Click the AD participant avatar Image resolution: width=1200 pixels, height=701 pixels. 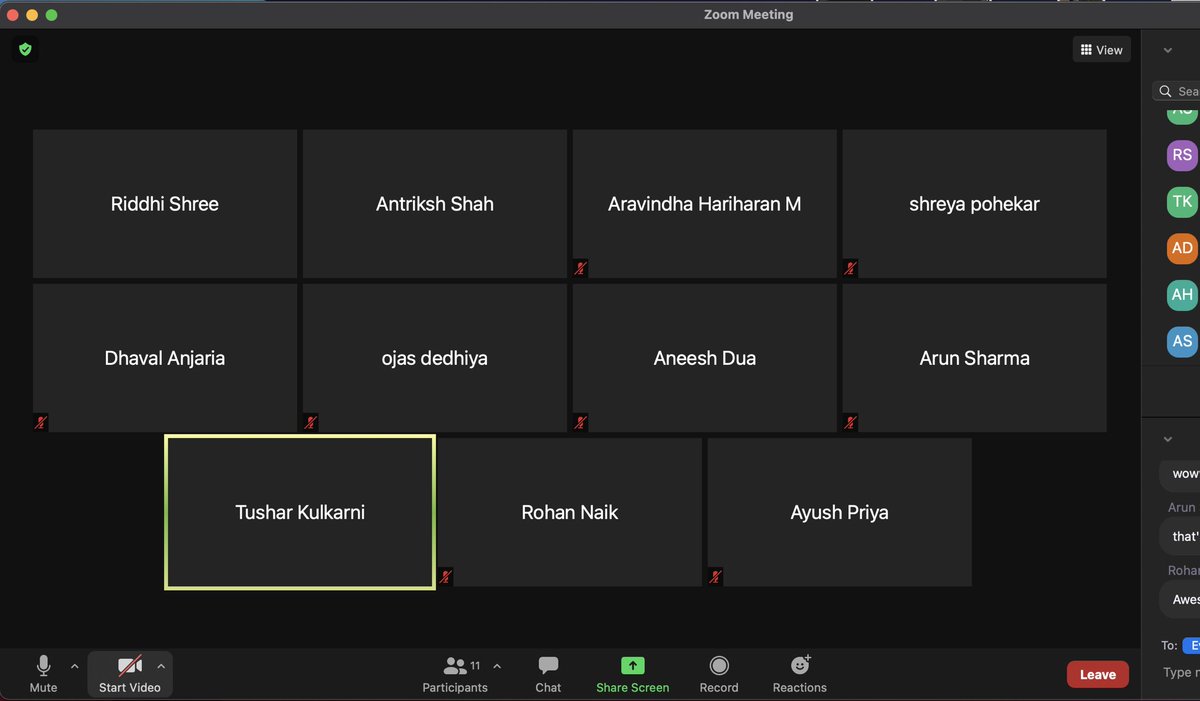click(x=1182, y=248)
